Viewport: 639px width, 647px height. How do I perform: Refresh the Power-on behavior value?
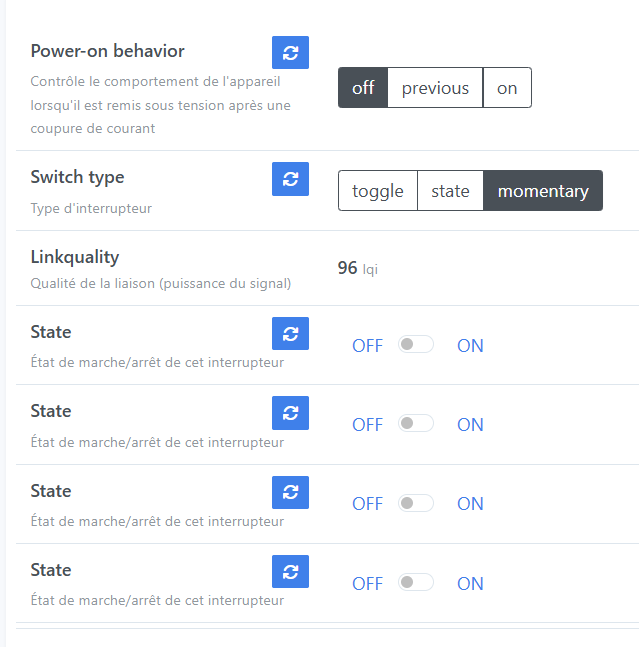pyautogui.click(x=290, y=52)
